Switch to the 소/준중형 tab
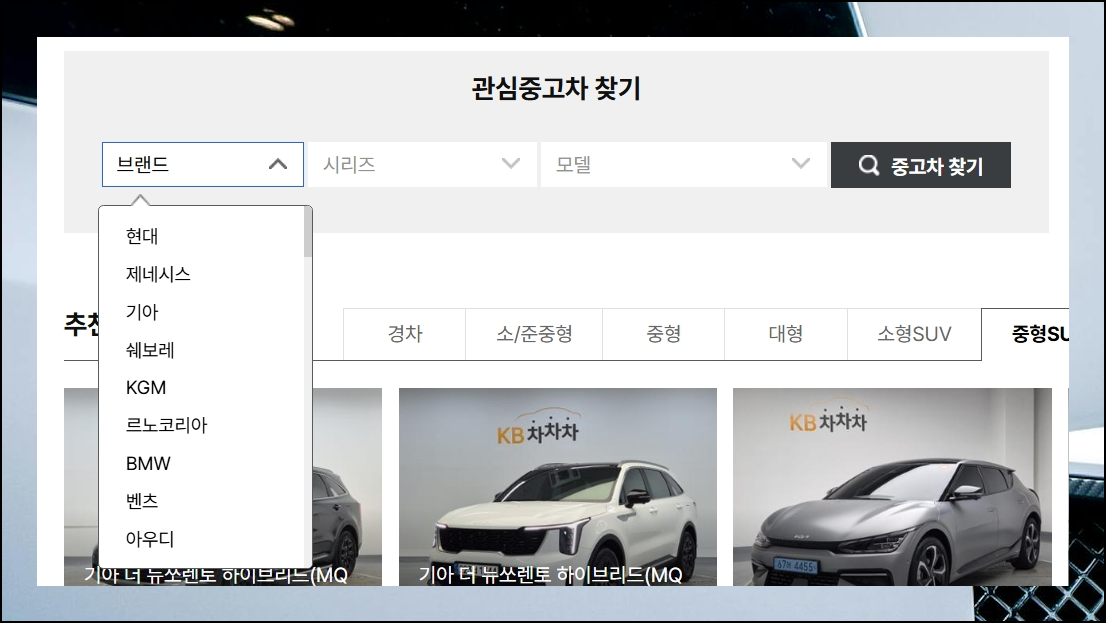The width and height of the screenshot is (1106, 623). (x=534, y=334)
